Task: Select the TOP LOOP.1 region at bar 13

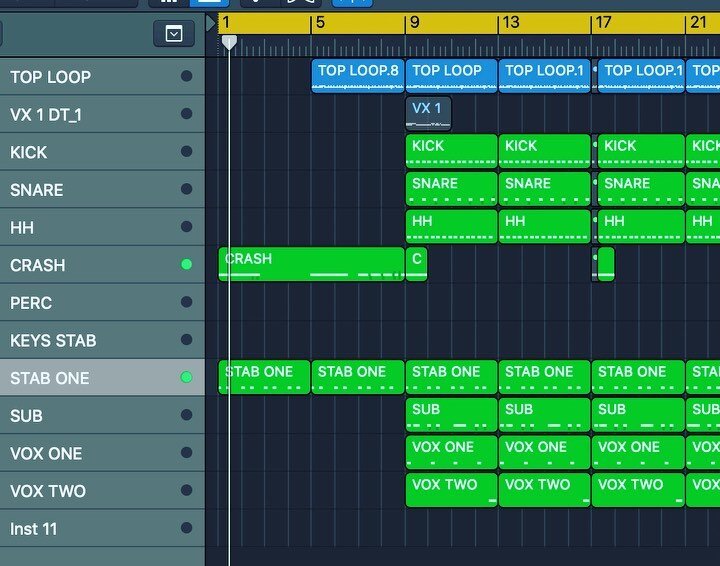Action: pos(544,76)
